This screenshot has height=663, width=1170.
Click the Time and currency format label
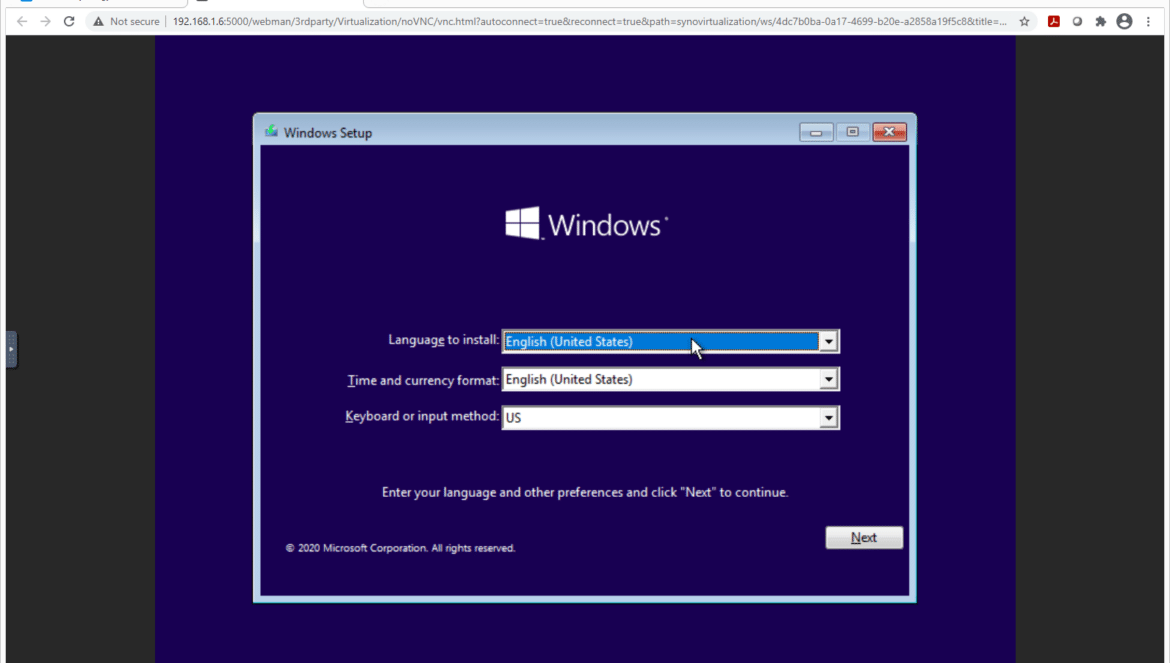tap(423, 380)
